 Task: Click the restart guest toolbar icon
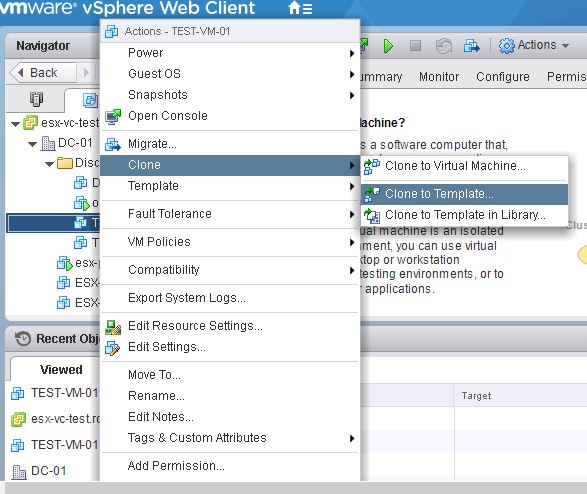pos(444,46)
